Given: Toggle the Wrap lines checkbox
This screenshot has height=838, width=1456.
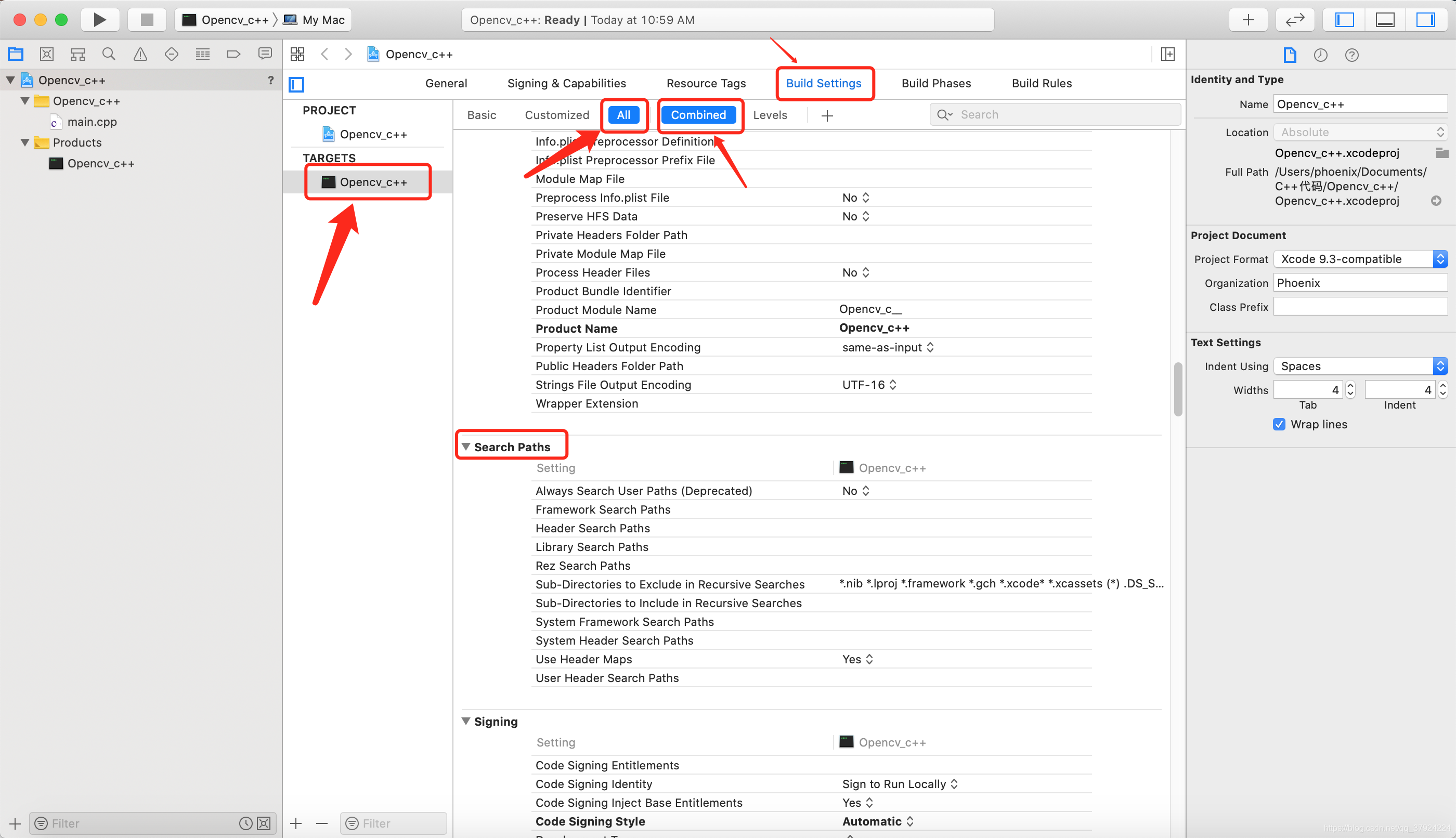Looking at the screenshot, I should click(x=1279, y=424).
